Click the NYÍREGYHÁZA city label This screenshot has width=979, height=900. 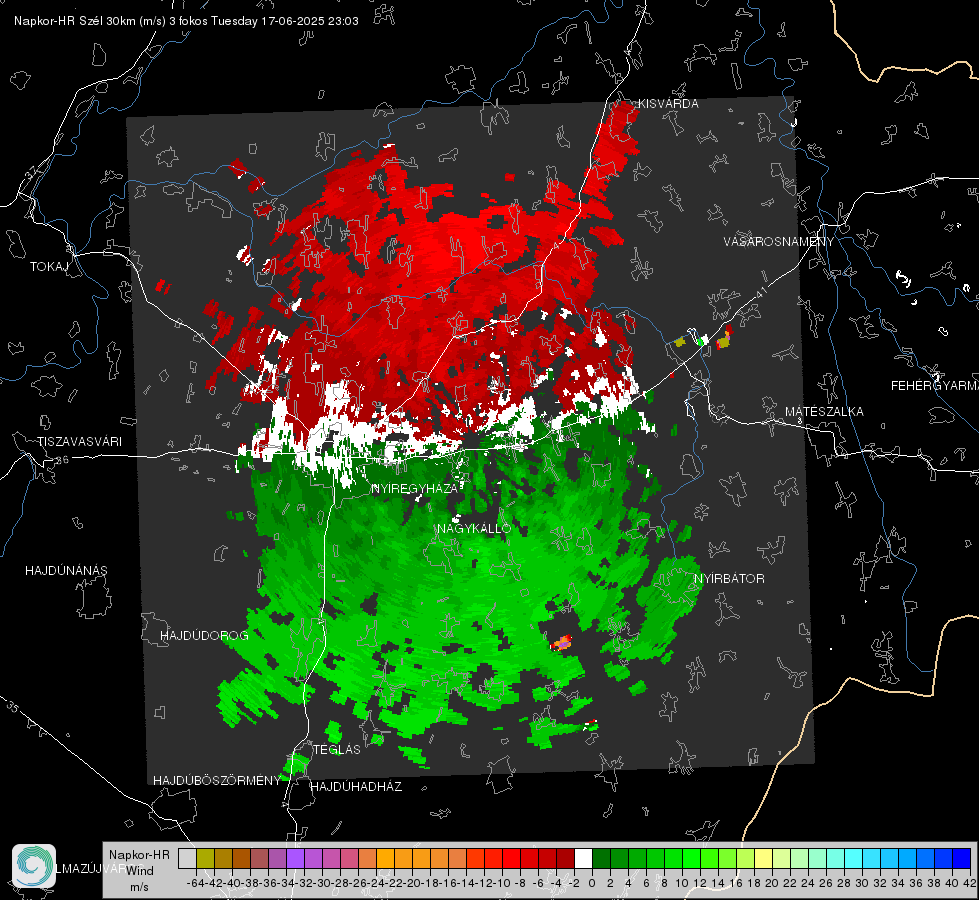415,488
